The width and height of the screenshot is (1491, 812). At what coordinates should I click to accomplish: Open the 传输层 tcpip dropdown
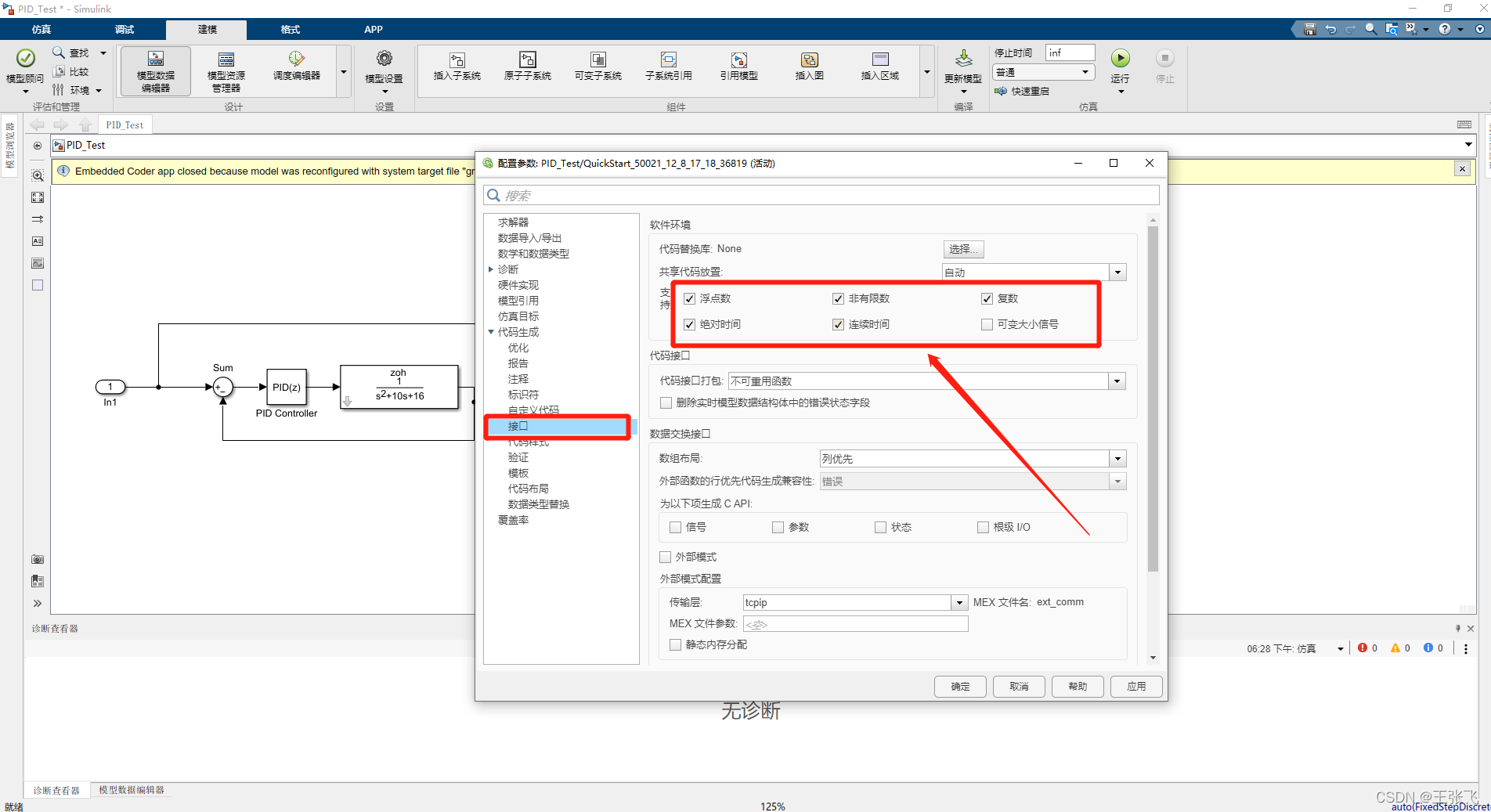960,602
